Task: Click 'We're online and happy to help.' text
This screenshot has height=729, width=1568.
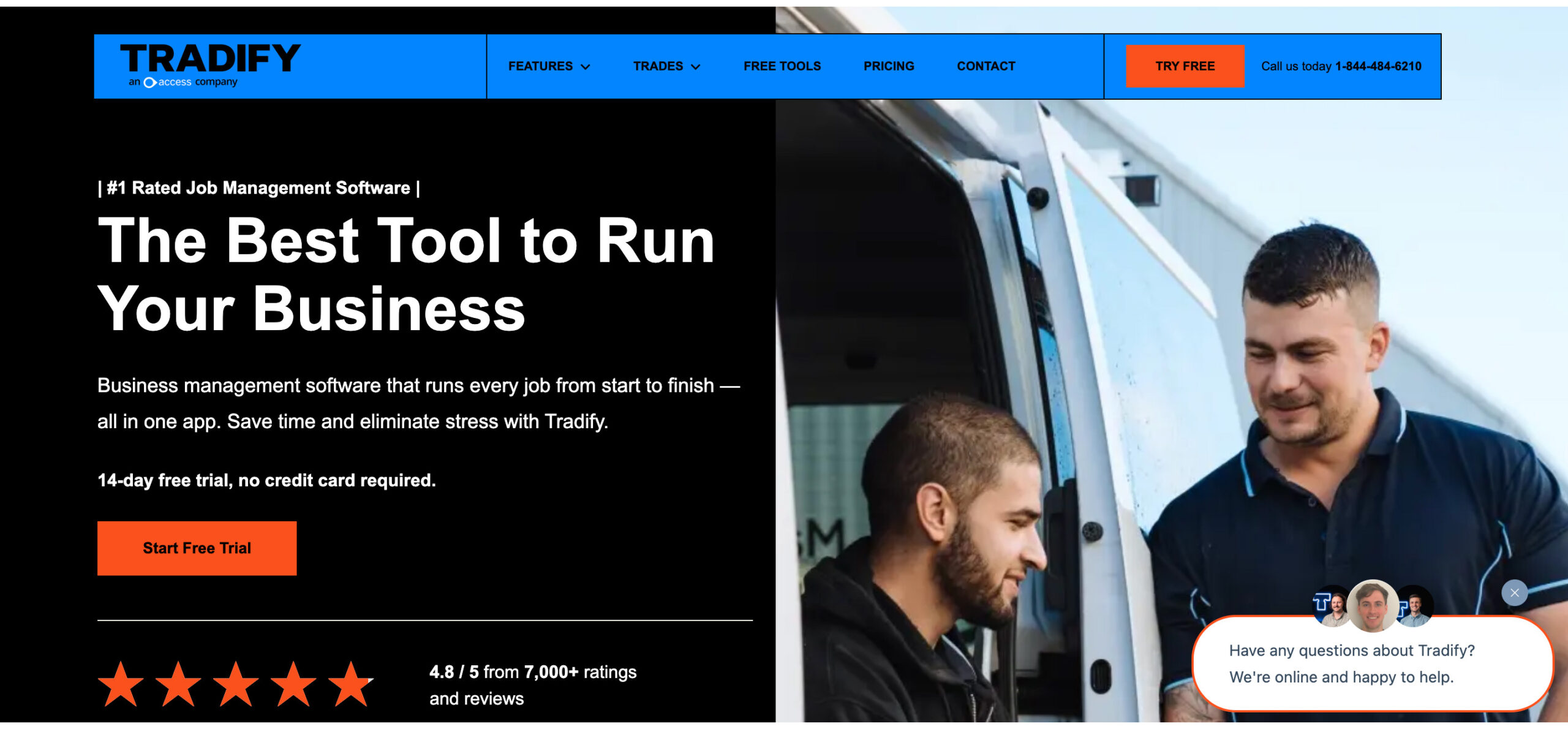Action: point(1341,677)
